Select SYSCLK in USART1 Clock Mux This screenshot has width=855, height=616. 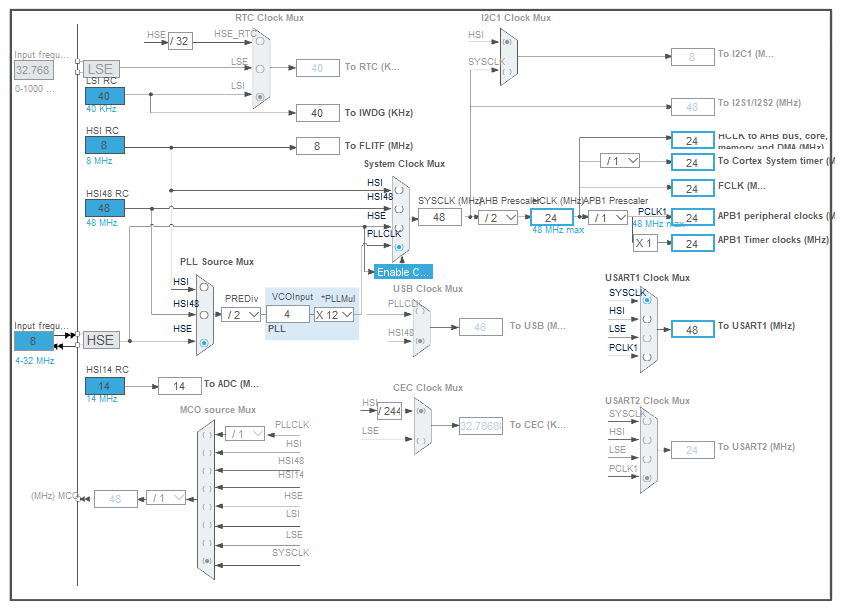[647, 300]
